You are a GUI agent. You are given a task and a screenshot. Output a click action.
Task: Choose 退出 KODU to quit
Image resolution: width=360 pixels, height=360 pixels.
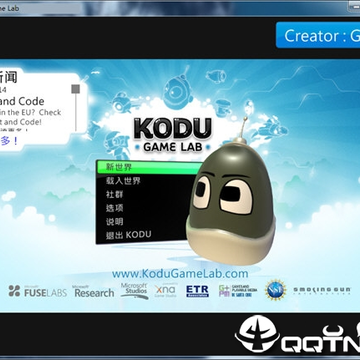(128, 235)
